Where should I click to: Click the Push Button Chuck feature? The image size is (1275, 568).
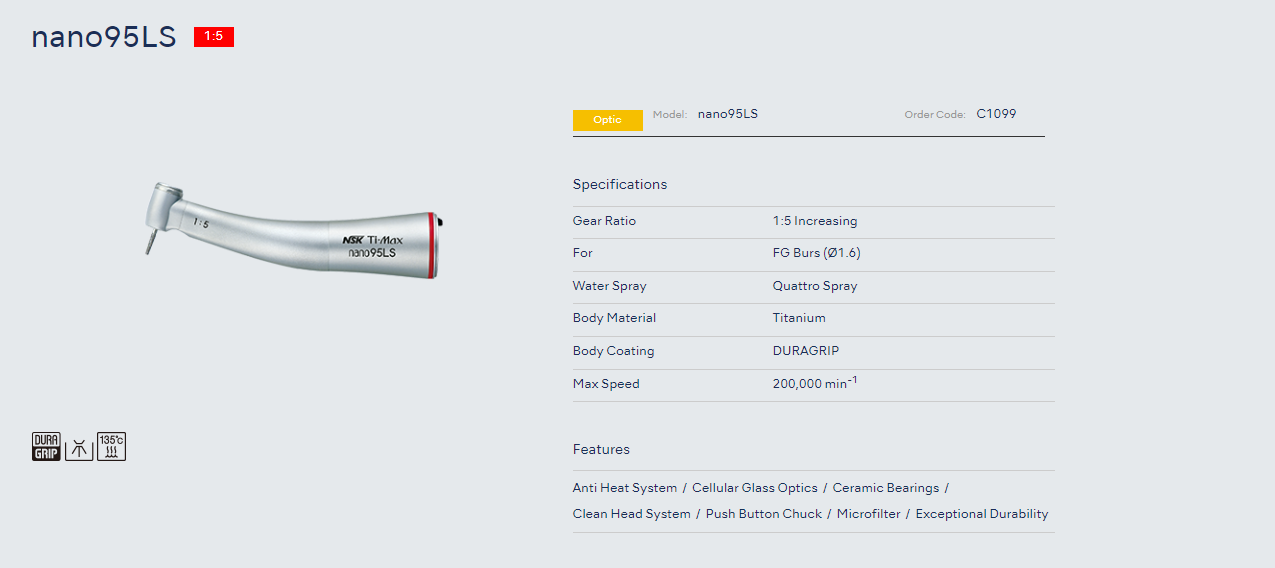pyautogui.click(x=763, y=514)
